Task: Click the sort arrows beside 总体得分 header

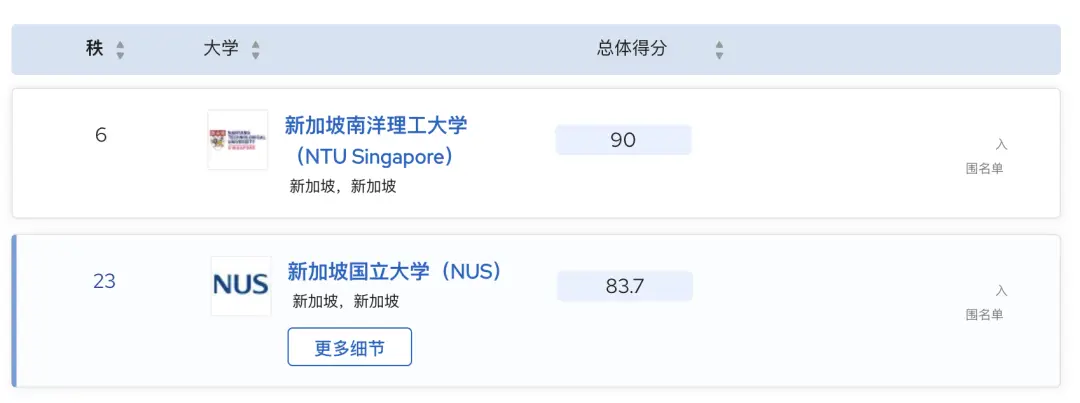Action: 719,49
